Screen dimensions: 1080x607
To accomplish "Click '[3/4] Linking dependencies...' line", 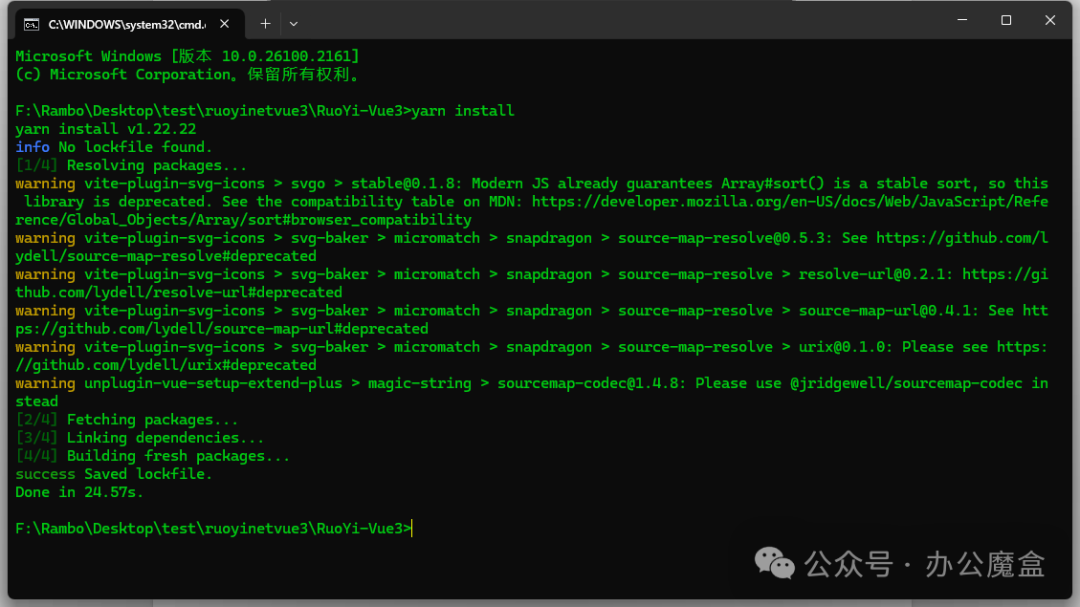I will tap(140, 438).
